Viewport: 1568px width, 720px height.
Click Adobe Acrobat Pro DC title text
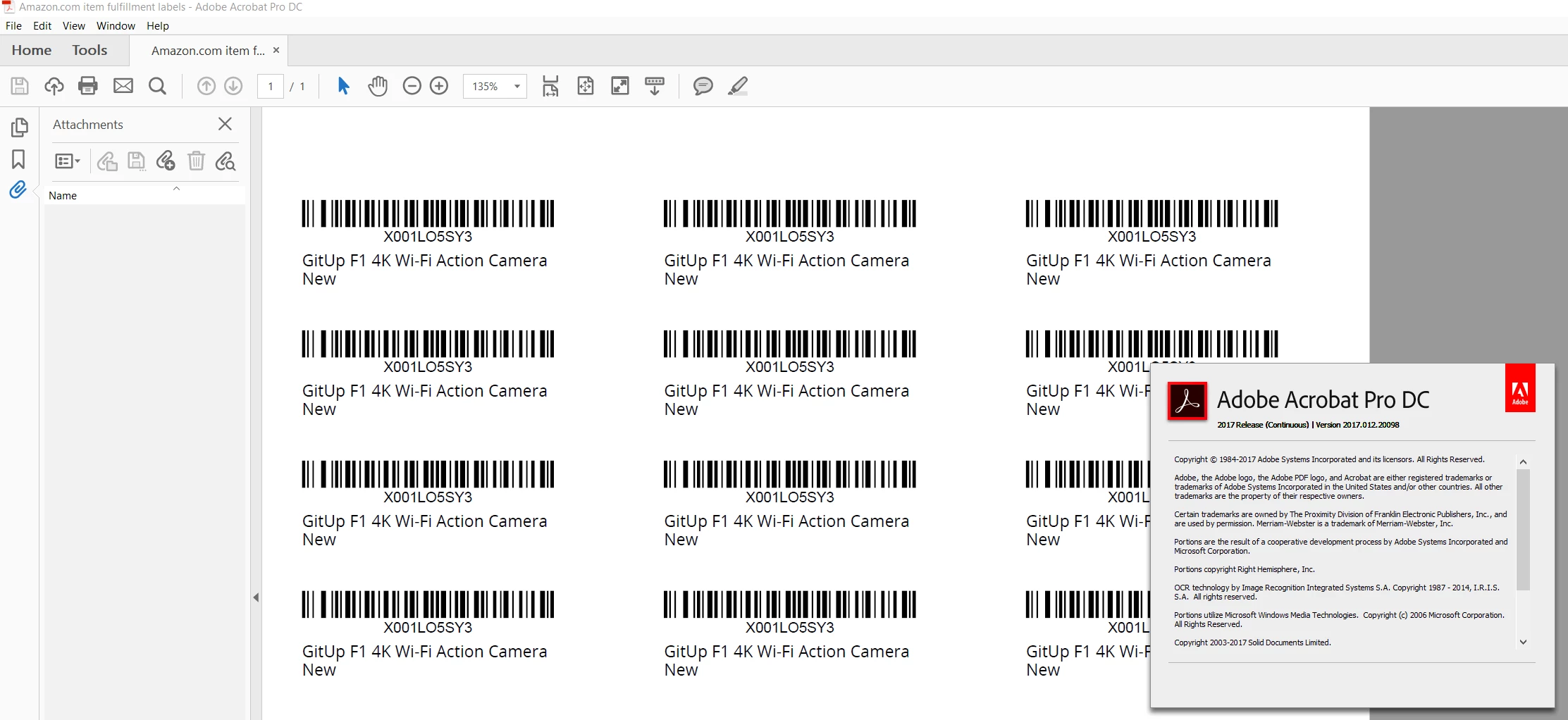[x=1323, y=399]
